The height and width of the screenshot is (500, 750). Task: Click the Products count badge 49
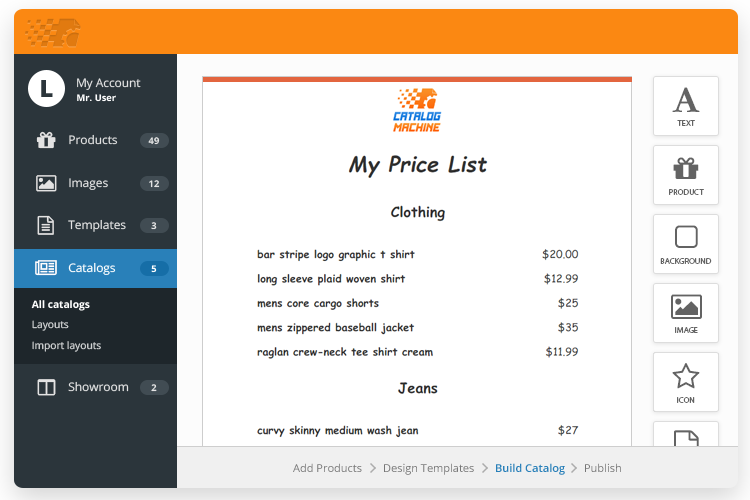click(154, 141)
